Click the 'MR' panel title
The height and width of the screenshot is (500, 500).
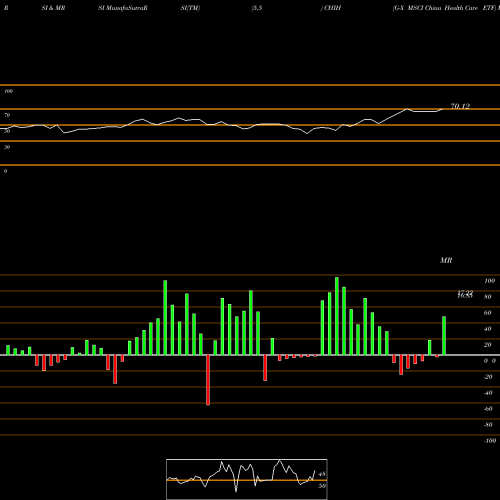pyautogui.click(x=446, y=260)
